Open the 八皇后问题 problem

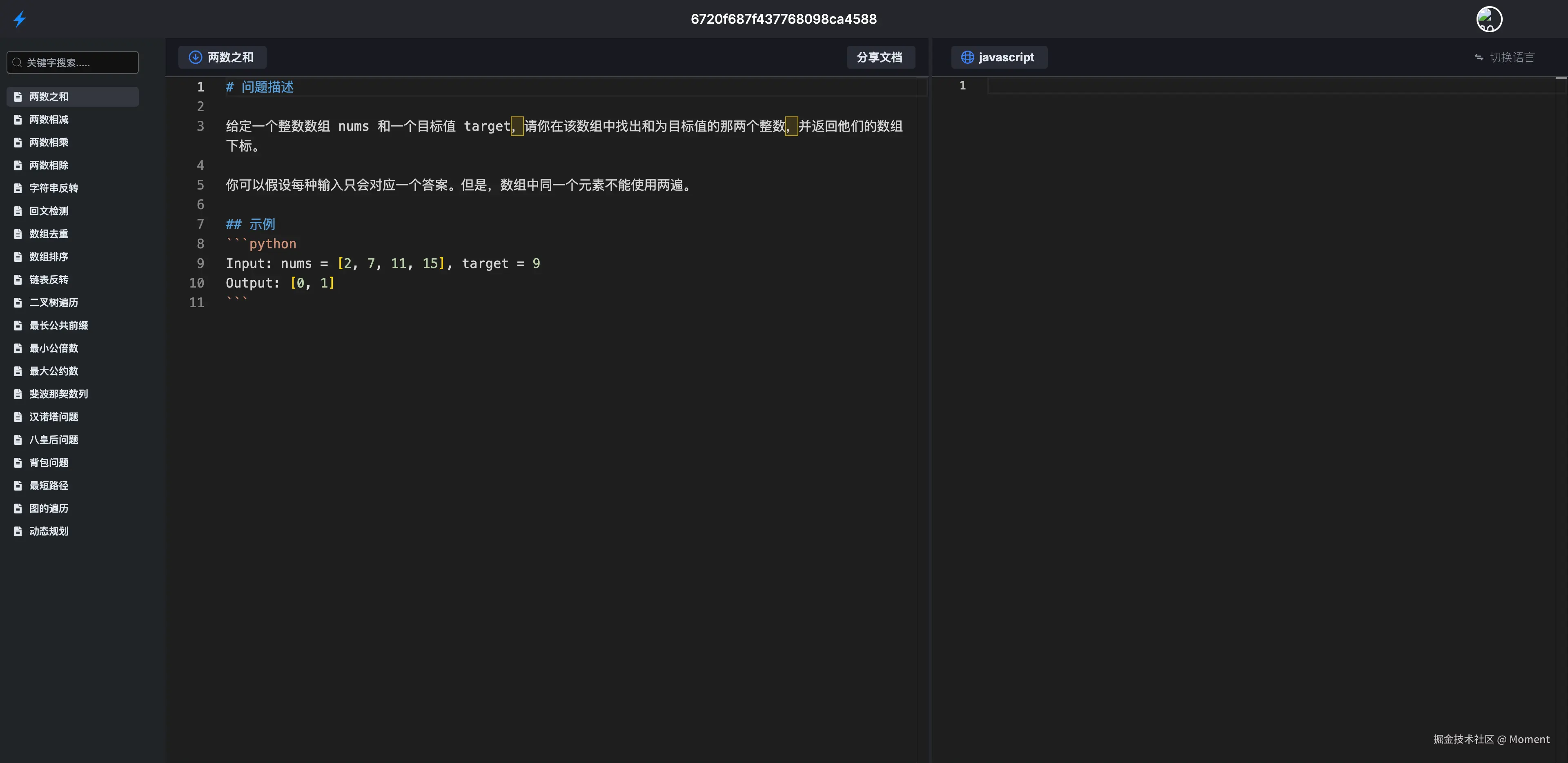[x=72, y=440]
